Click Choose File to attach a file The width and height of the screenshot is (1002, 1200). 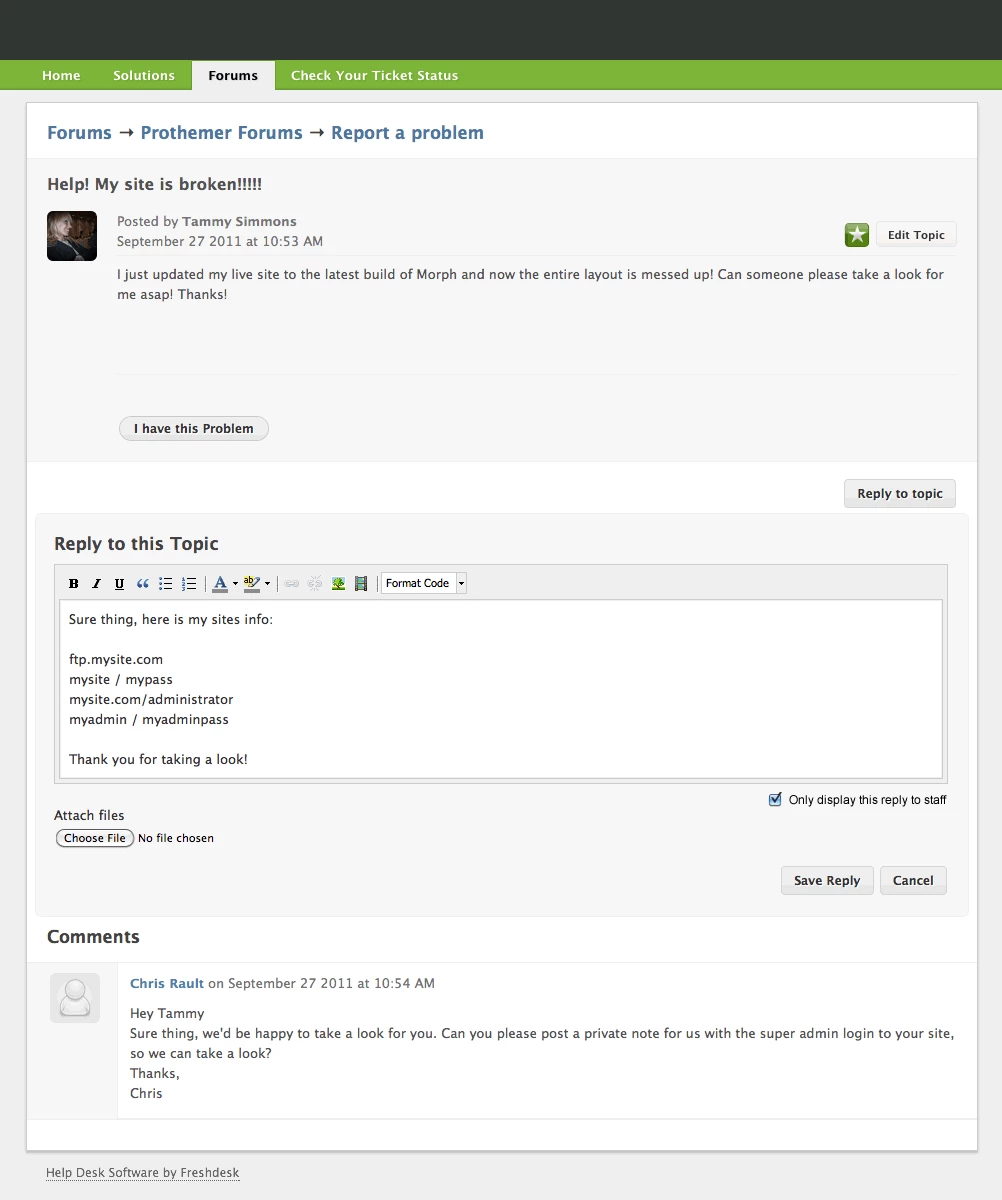(x=95, y=838)
